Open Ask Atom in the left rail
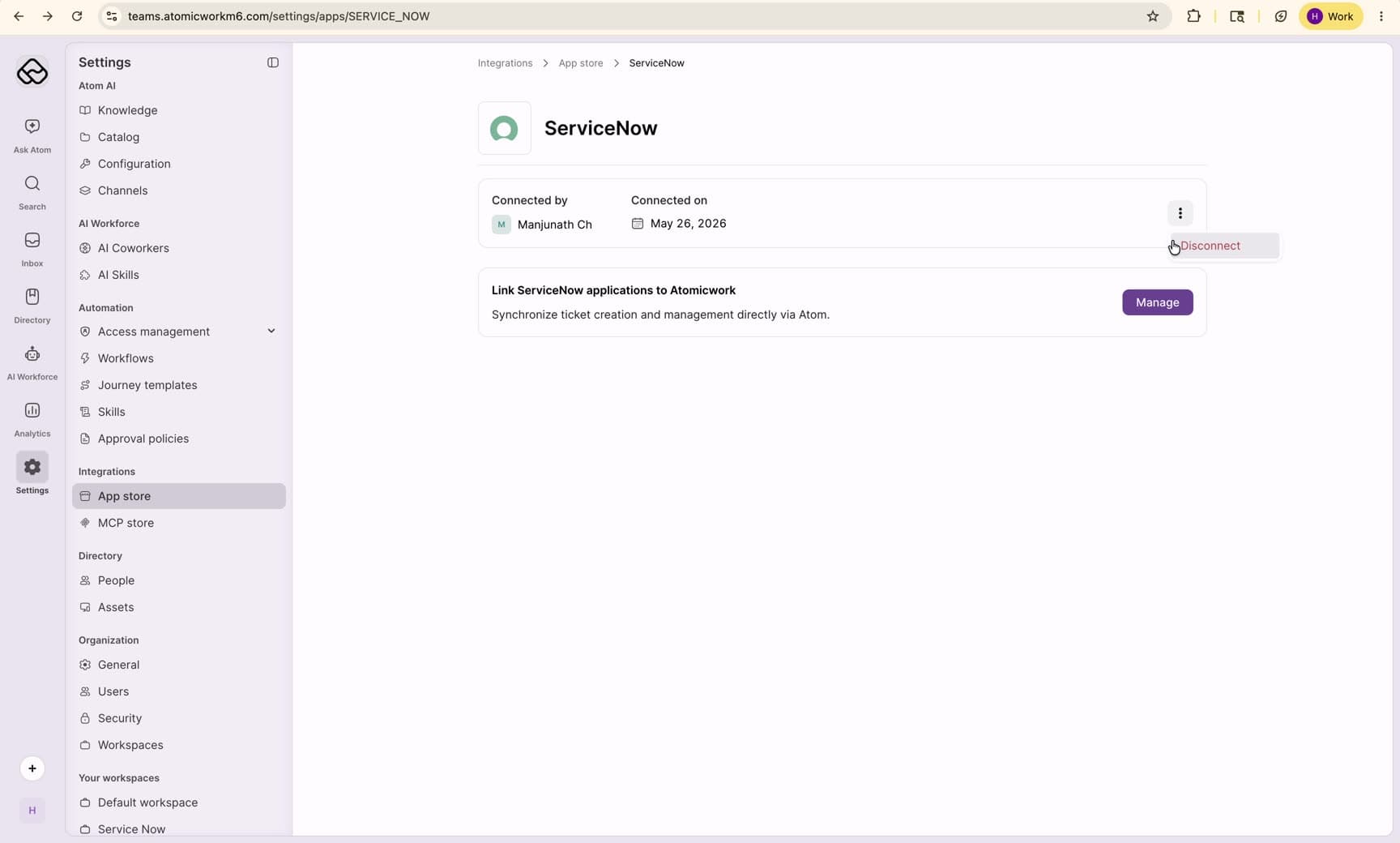Viewport: 1400px width, 843px height. tap(32, 135)
